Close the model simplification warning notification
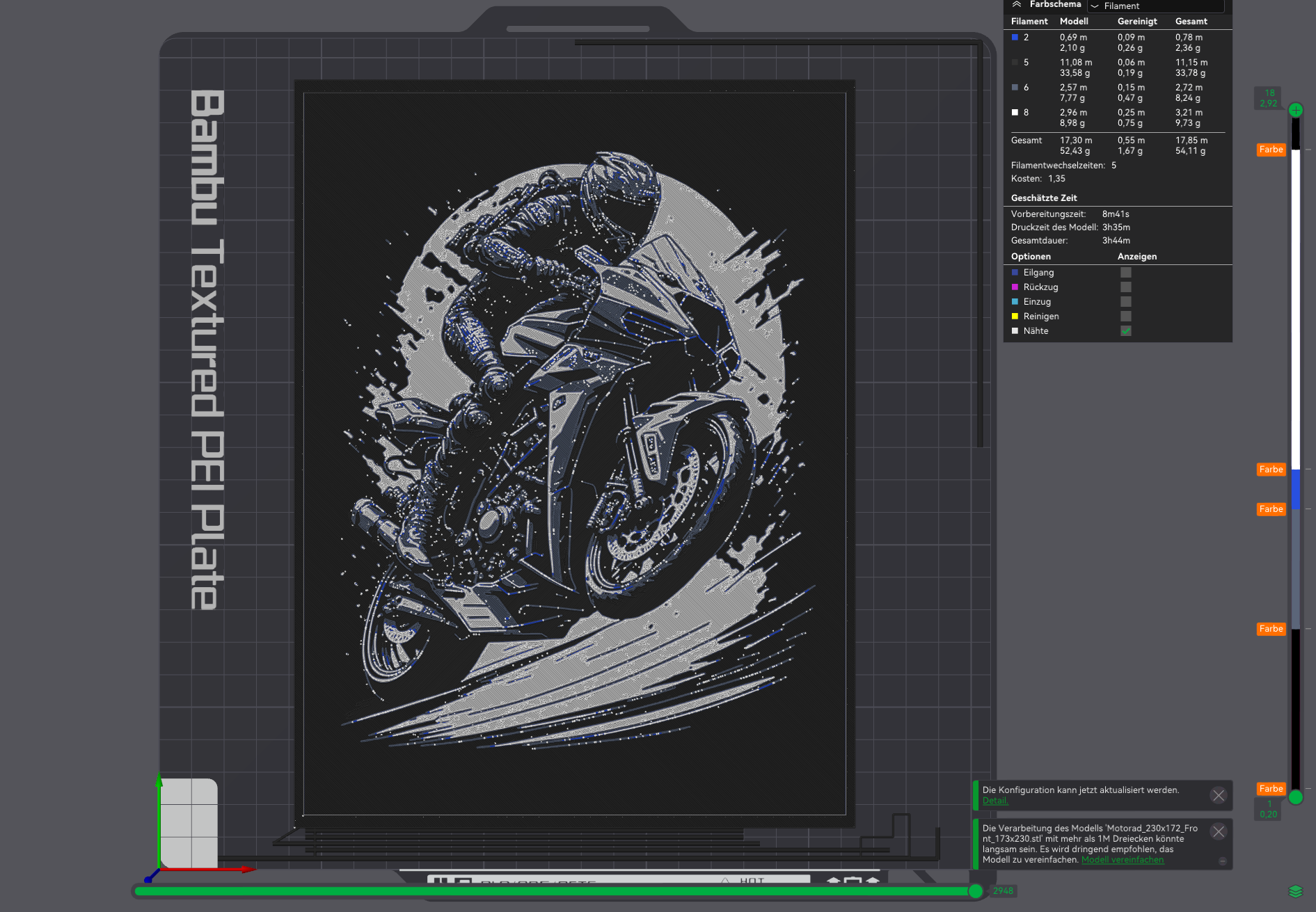This screenshot has width=1316, height=912. point(1218,832)
